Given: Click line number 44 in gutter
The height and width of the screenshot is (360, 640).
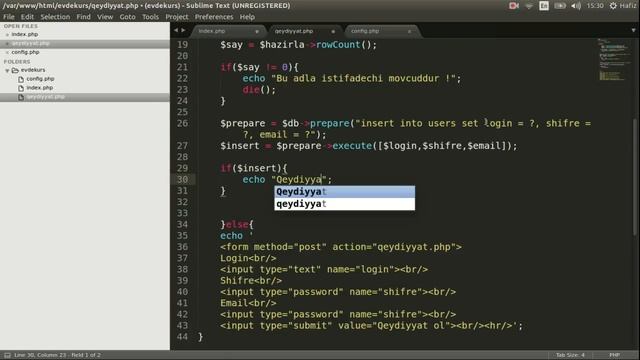Looking at the screenshot, I should [182, 337].
